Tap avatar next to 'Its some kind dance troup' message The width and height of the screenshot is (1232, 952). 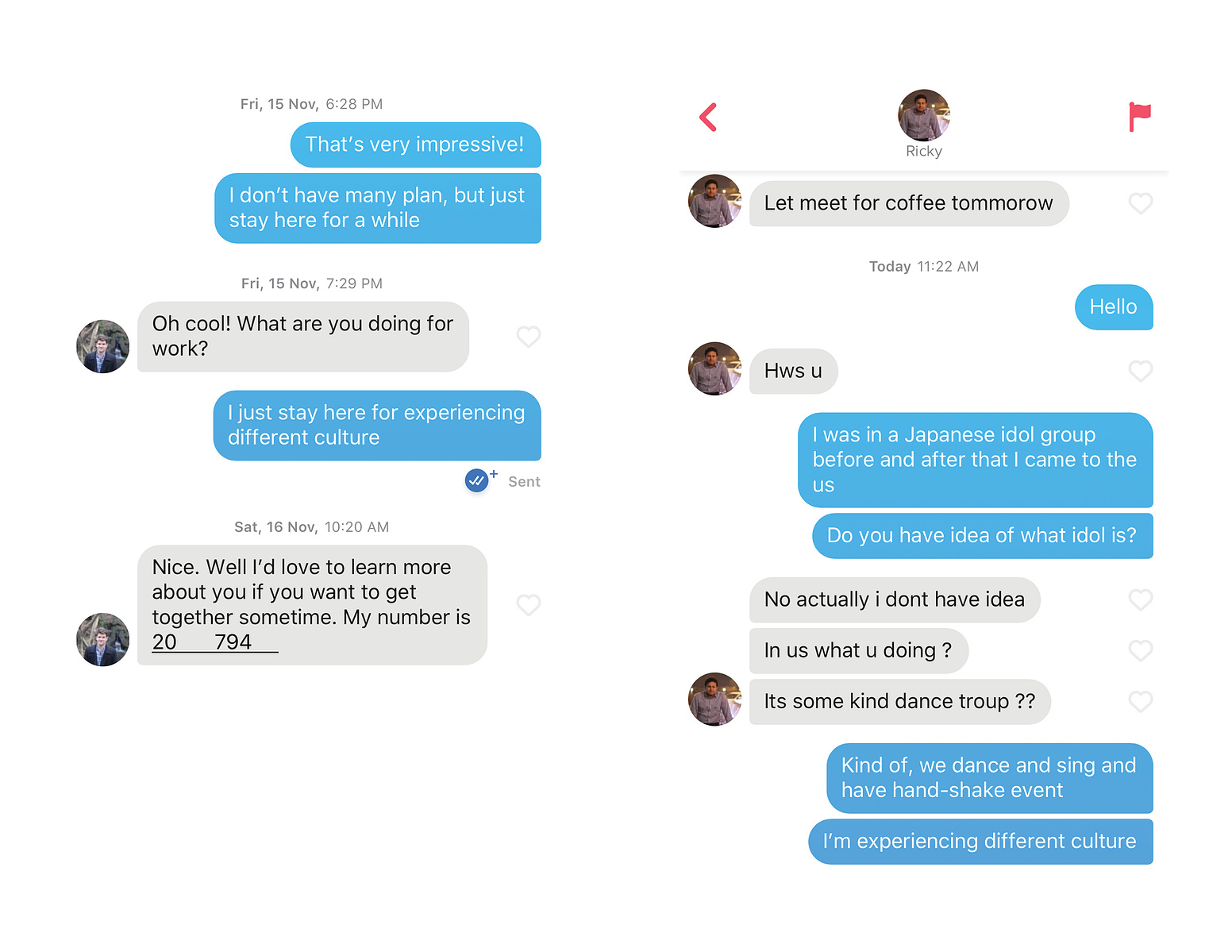[714, 699]
